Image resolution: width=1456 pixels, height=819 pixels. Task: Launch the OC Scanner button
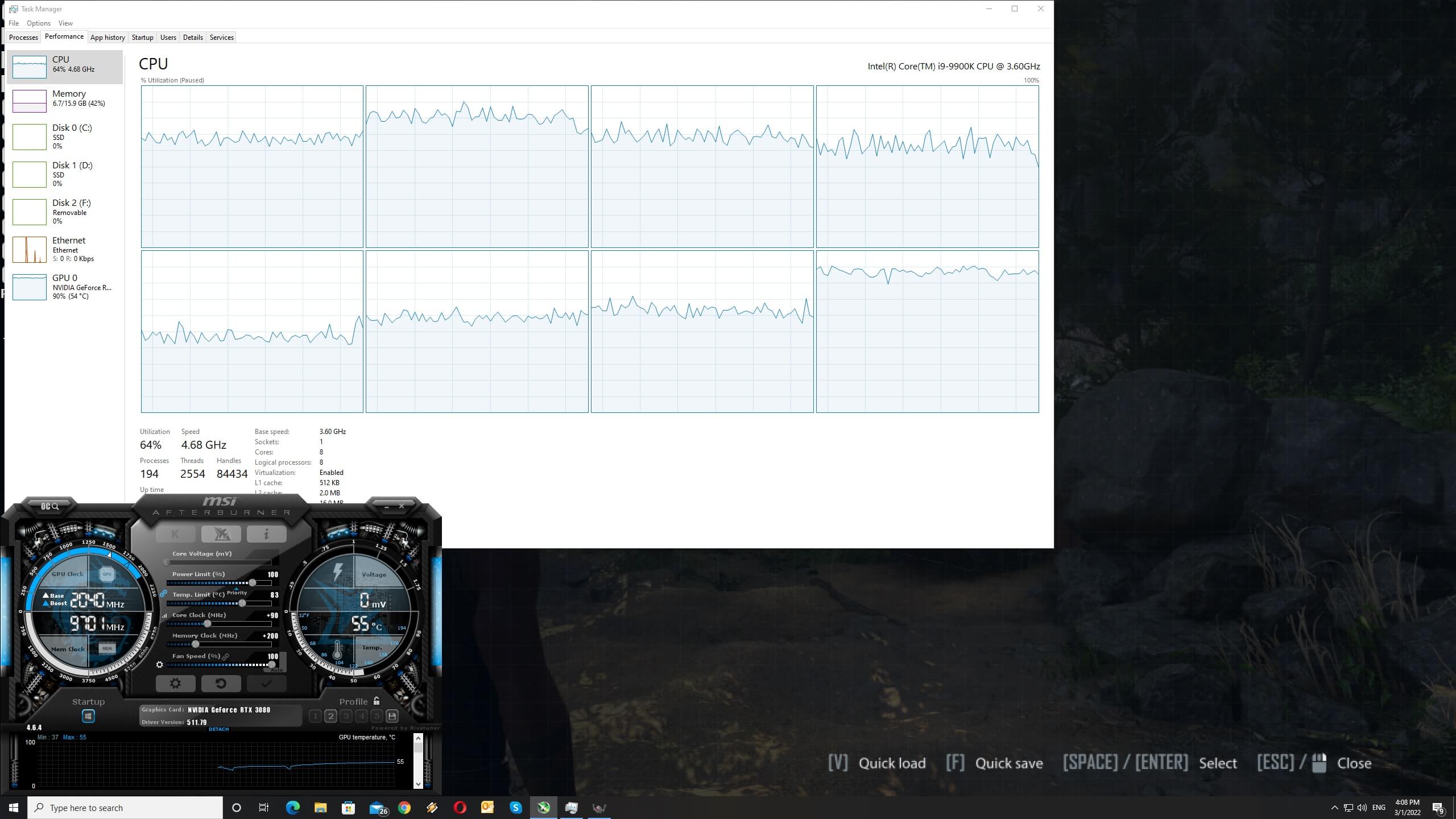[x=50, y=506]
